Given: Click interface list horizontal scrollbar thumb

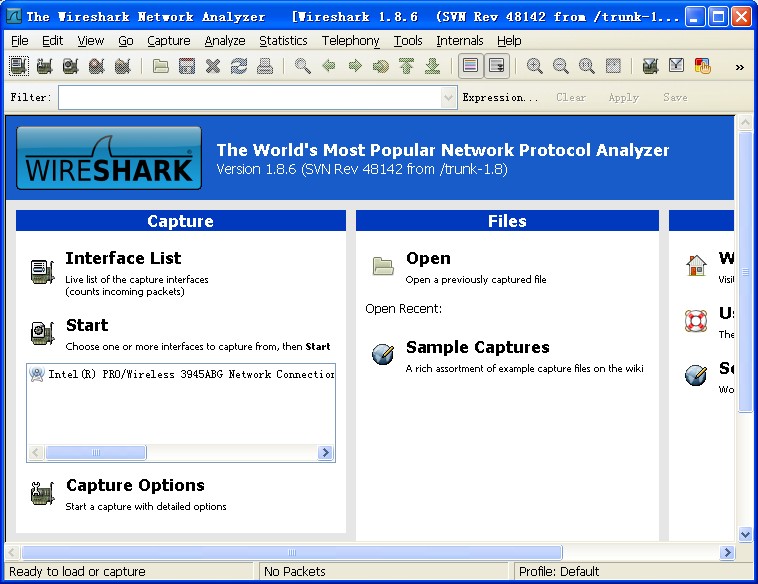Looking at the screenshot, I should pos(96,453).
